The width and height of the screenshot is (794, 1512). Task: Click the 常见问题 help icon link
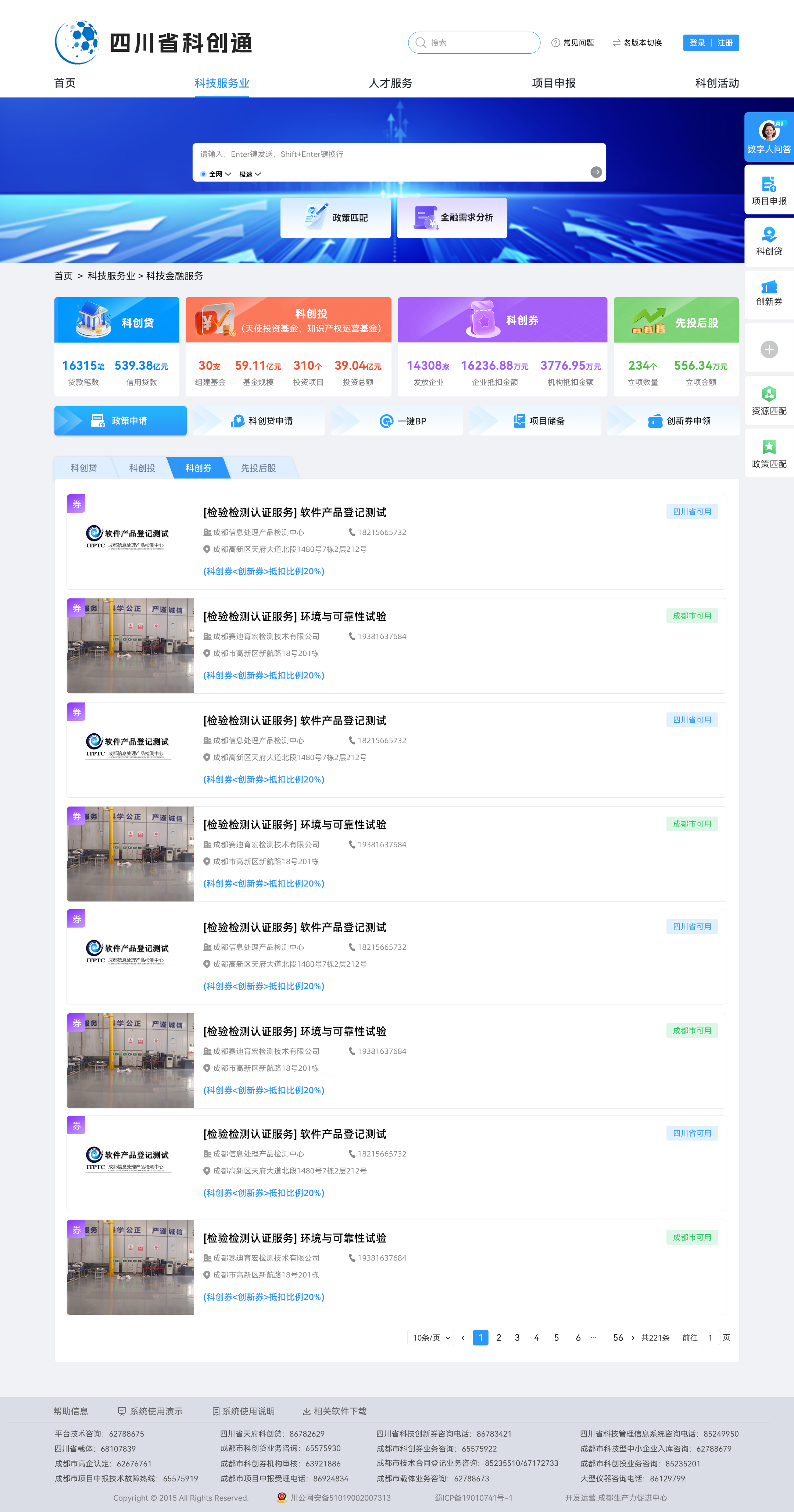572,43
